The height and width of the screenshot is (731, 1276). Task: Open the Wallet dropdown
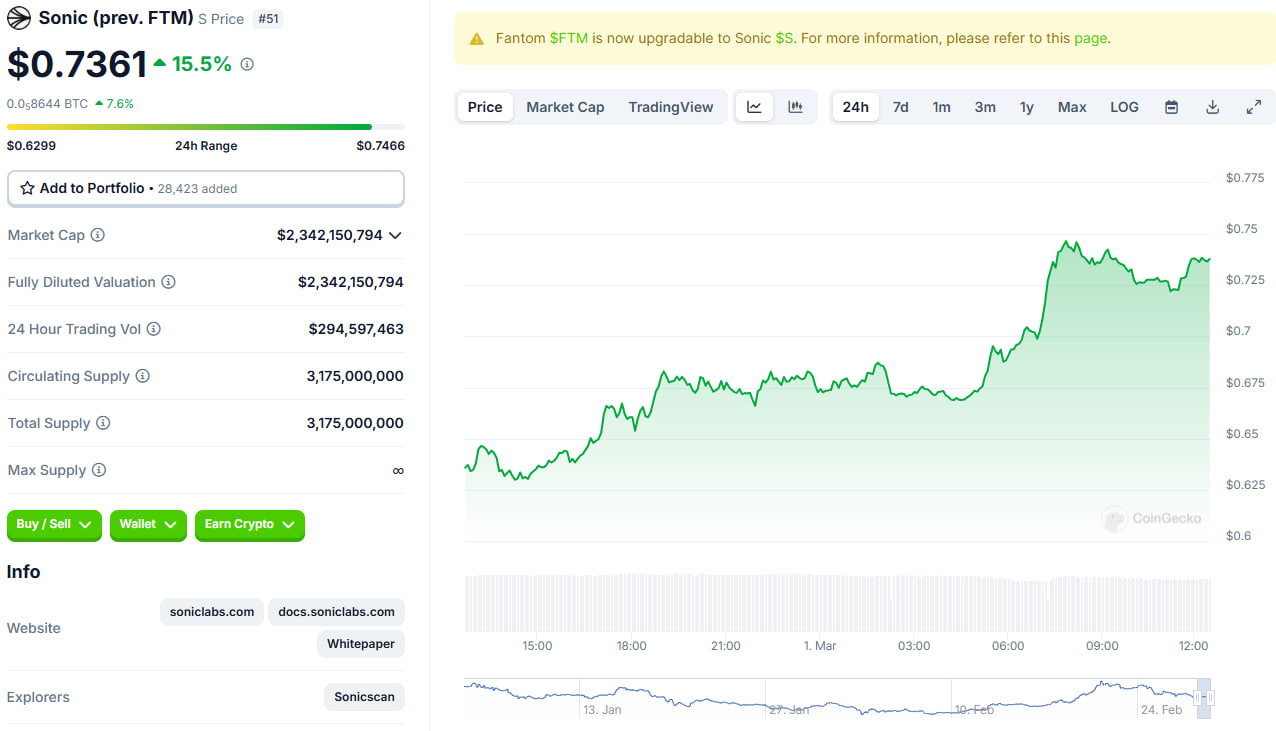pos(148,524)
